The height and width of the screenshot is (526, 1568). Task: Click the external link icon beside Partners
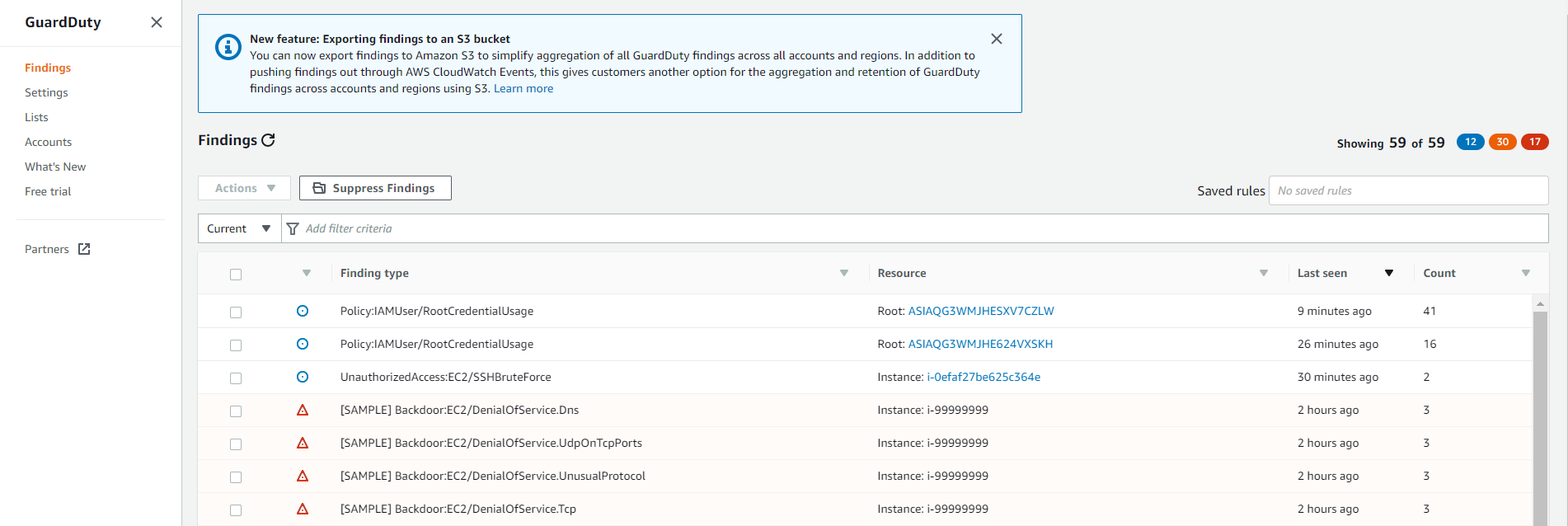tap(84, 249)
